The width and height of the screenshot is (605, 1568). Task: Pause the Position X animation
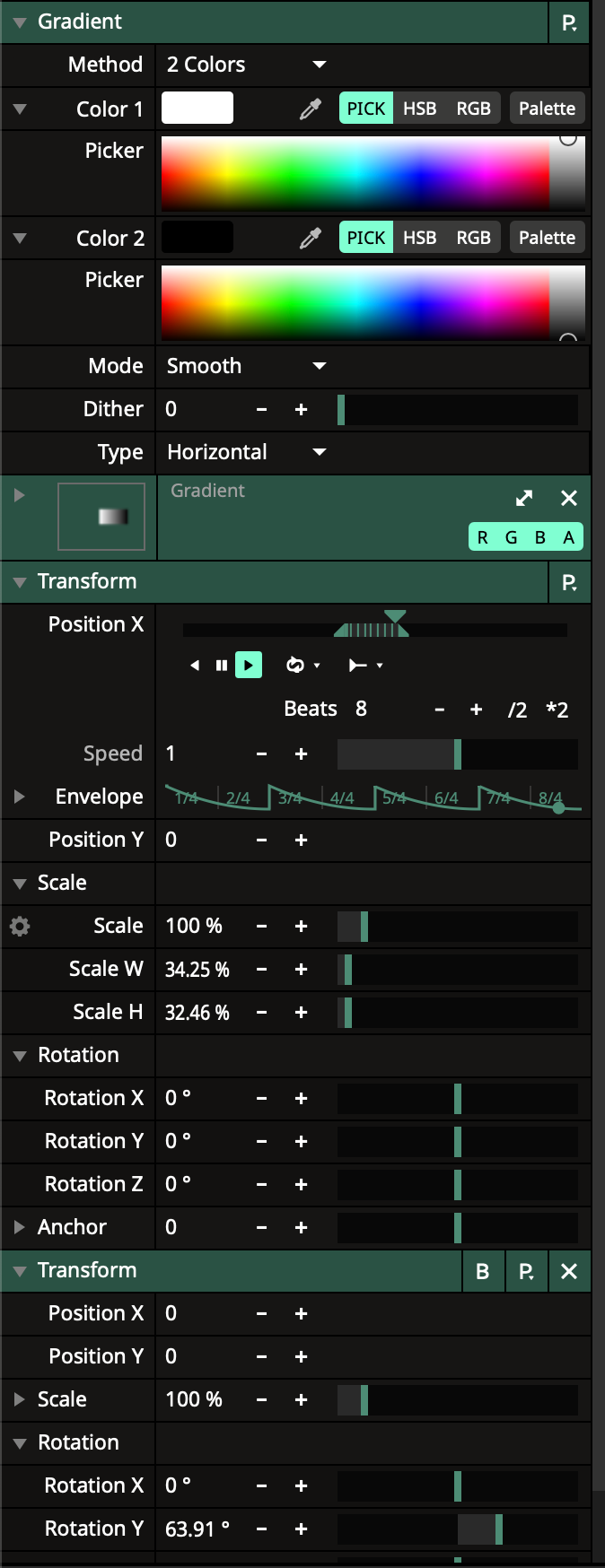click(222, 666)
